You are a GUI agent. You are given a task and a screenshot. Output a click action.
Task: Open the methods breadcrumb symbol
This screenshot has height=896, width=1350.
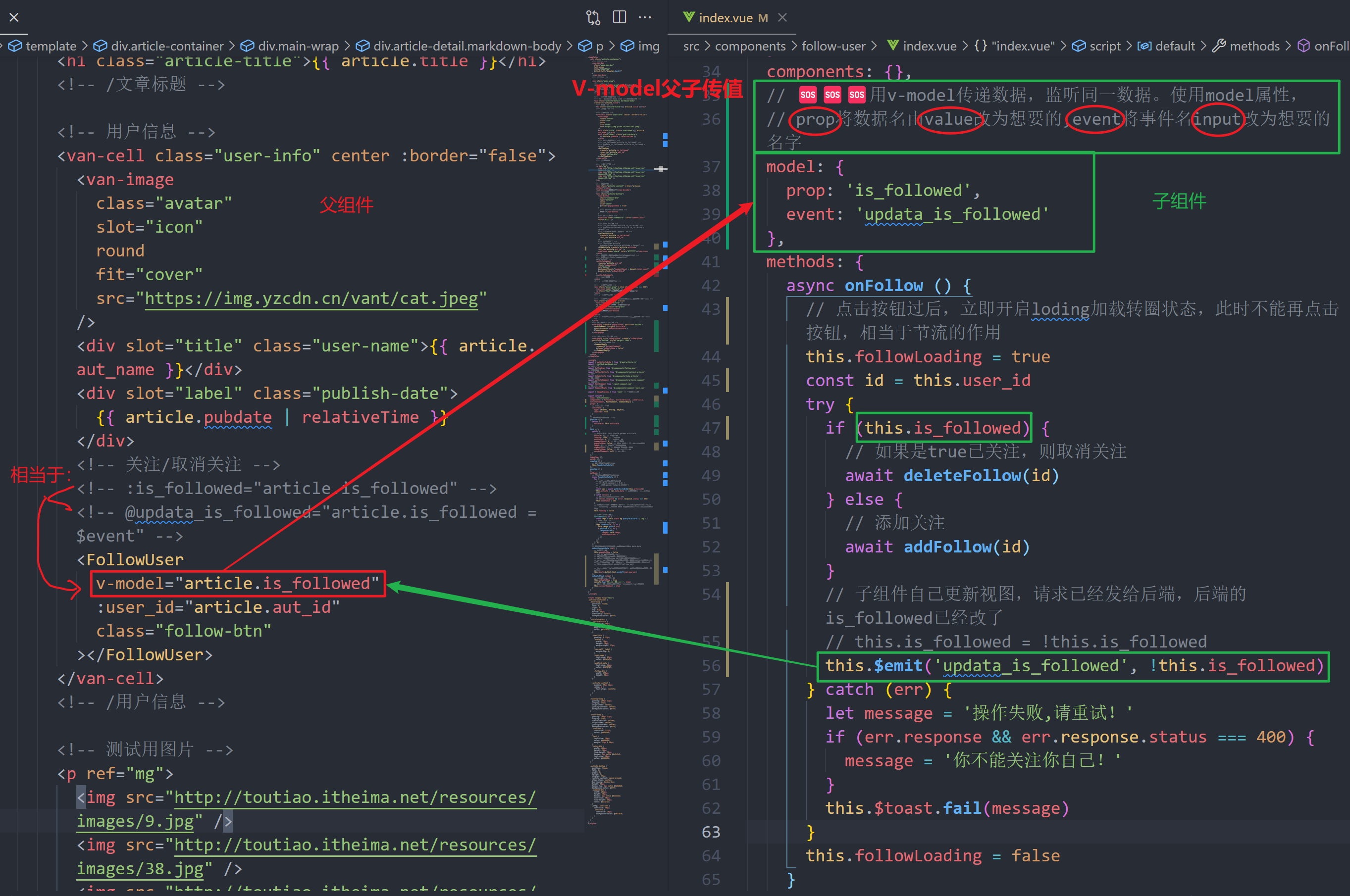click(1254, 46)
